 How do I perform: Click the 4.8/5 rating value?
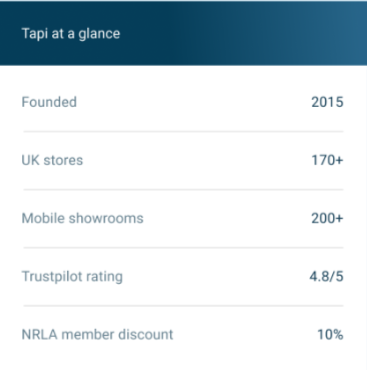[326, 277]
